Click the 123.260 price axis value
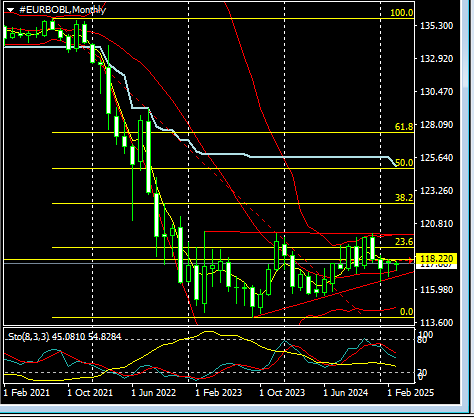474x418 pixels. [x=437, y=191]
